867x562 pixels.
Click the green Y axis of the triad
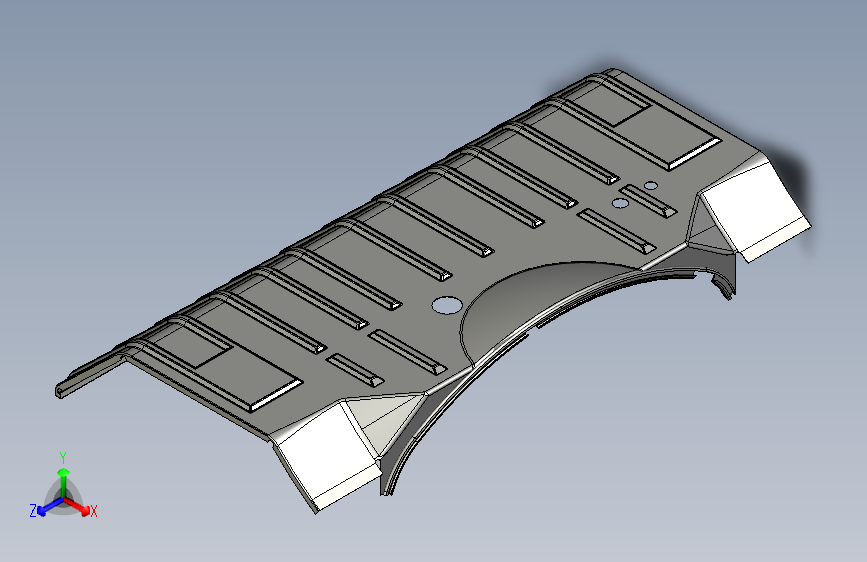(64, 482)
